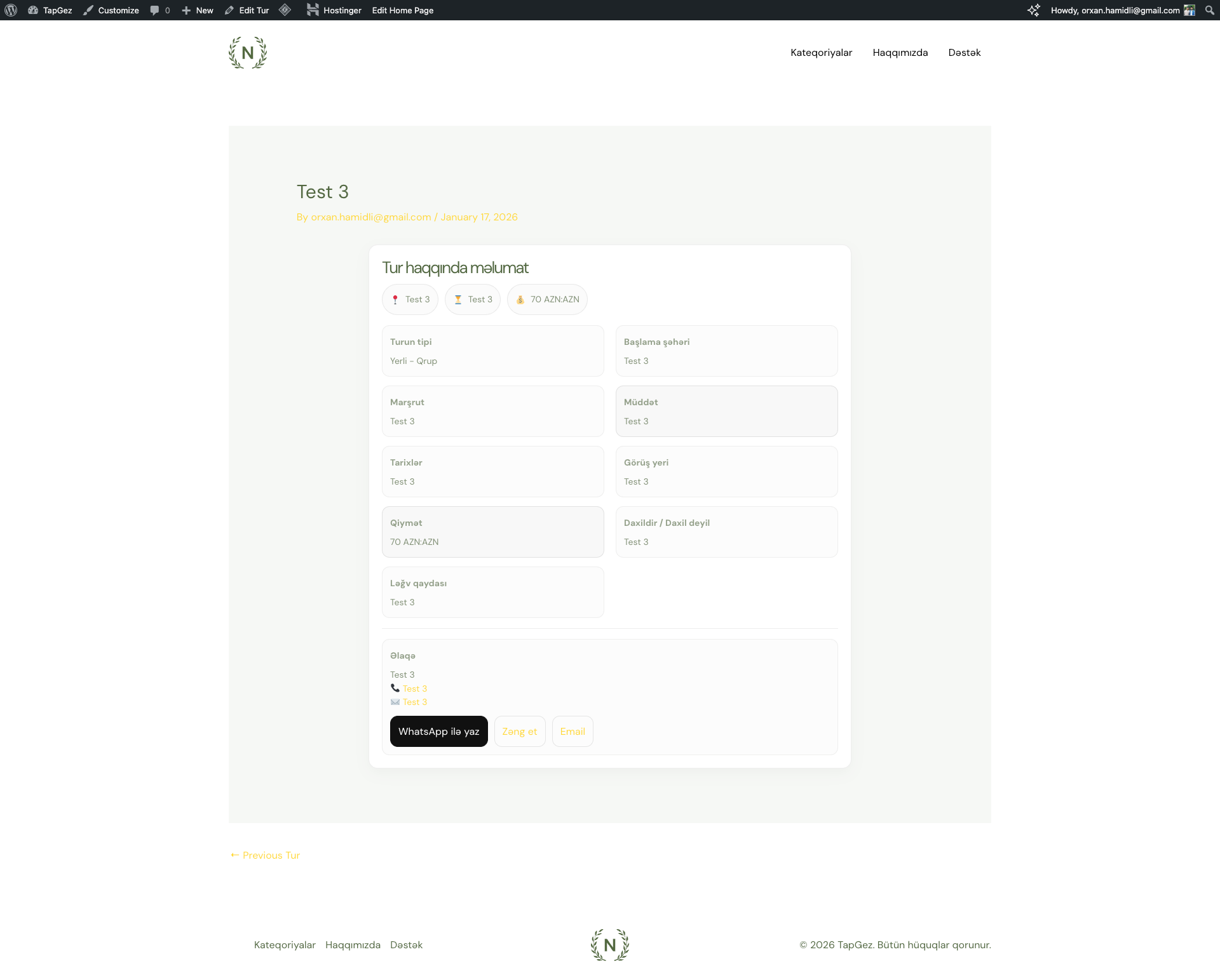The width and height of the screenshot is (1220, 980).
Task: Click the WordPress logo icon
Action: point(11,10)
